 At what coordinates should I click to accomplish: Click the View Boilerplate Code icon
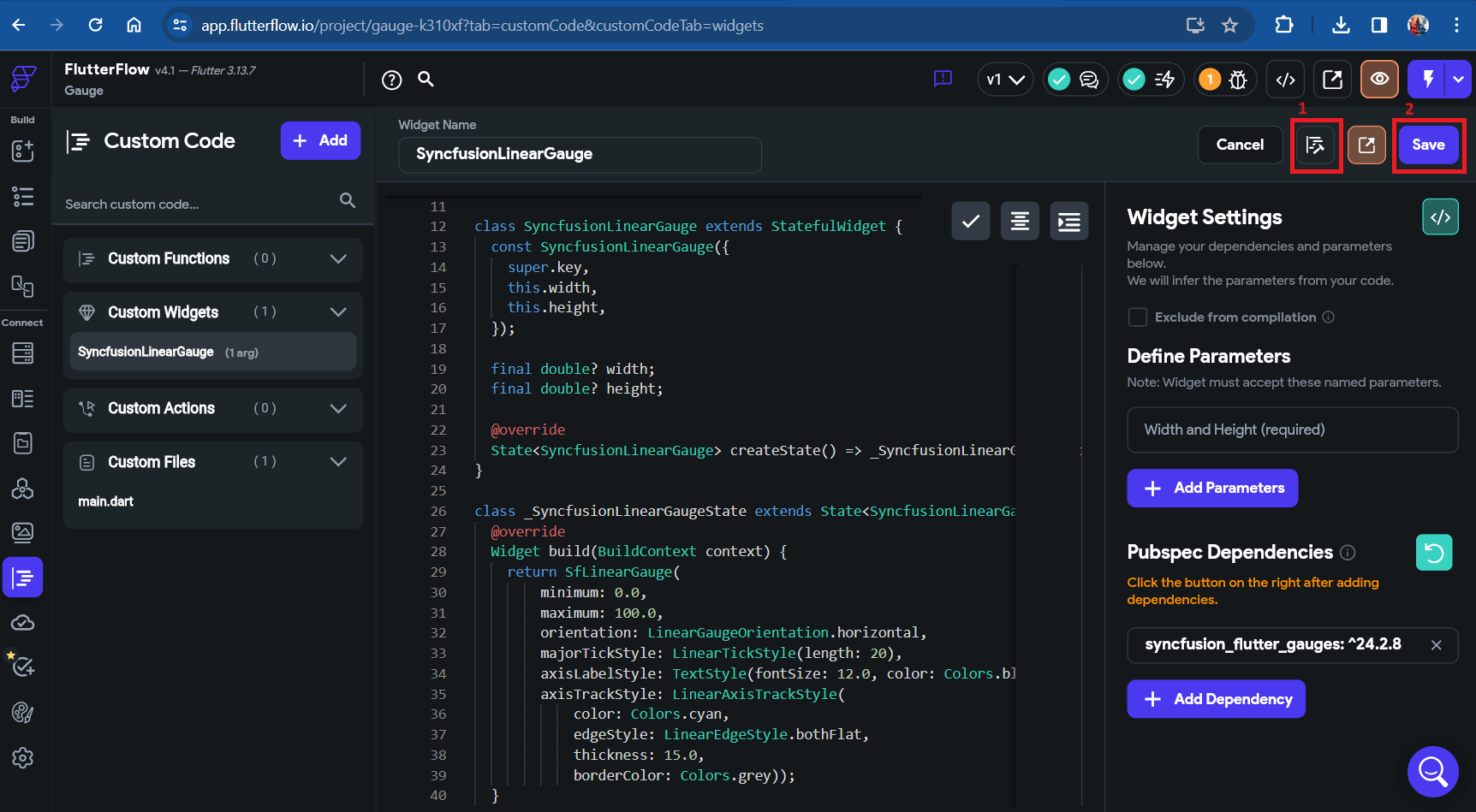[1440, 217]
